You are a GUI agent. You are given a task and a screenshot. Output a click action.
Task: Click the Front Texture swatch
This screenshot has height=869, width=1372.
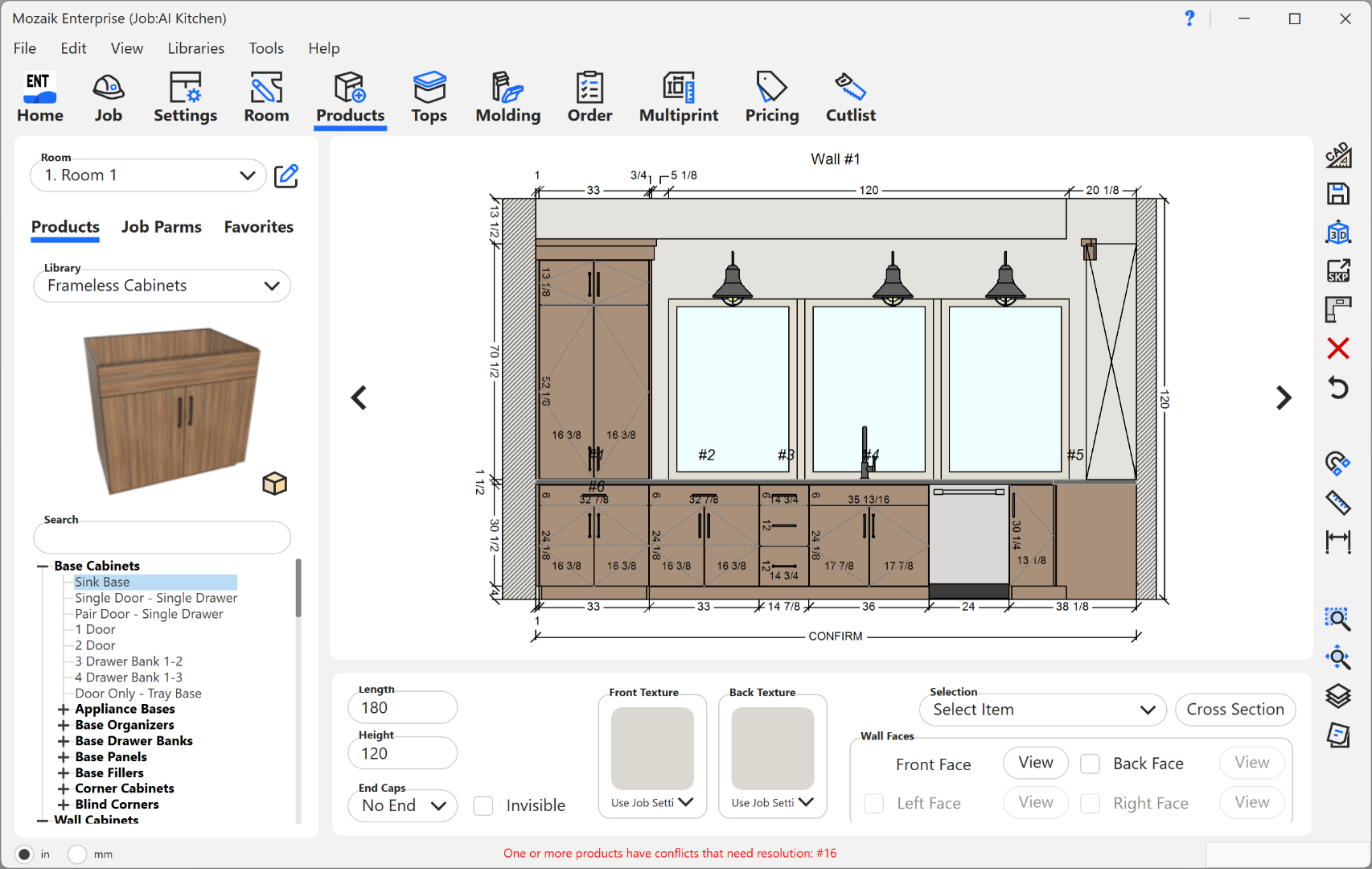pos(652,748)
